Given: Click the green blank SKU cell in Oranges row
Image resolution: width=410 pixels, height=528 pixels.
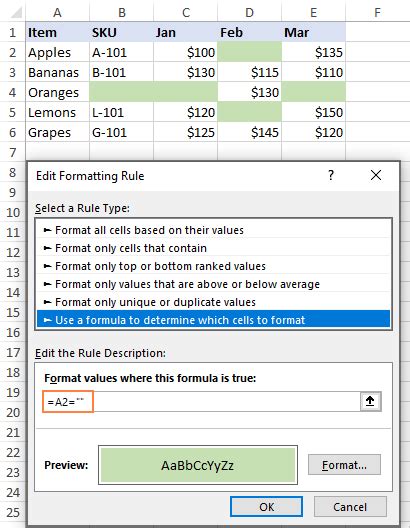Looking at the screenshot, I should point(122,92).
